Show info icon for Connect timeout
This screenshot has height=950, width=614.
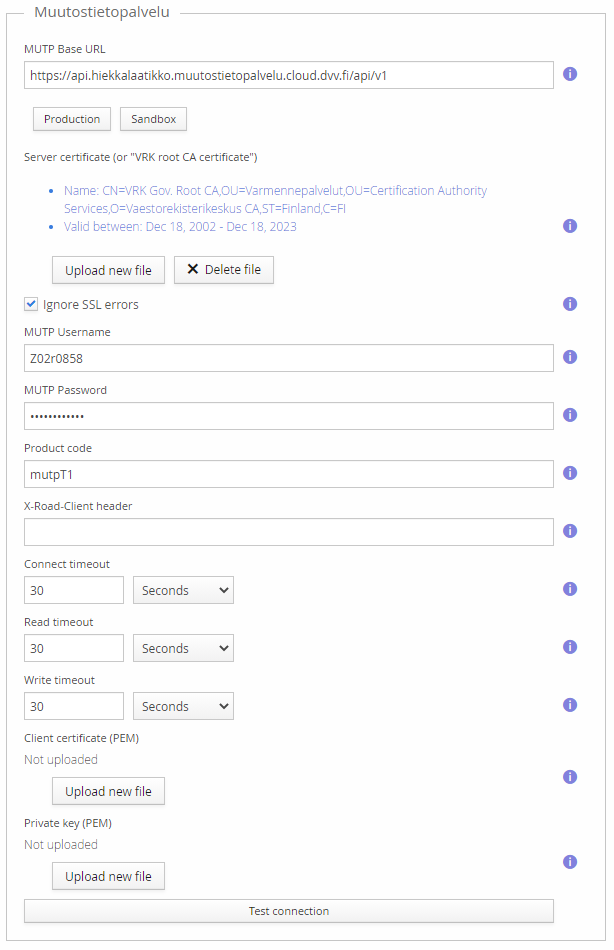[570, 589]
